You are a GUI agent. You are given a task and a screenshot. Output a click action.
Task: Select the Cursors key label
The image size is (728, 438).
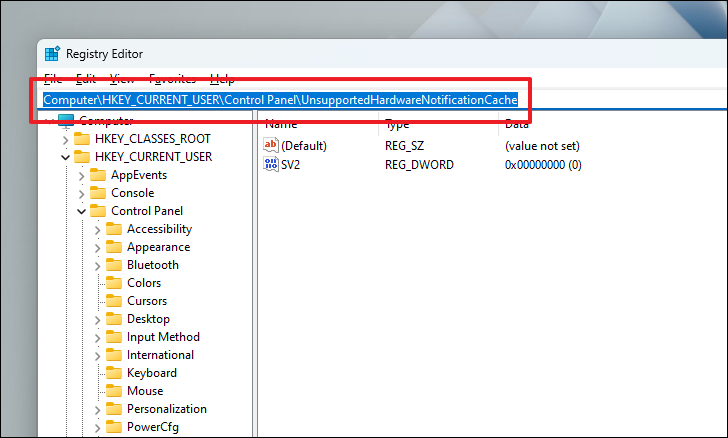point(147,301)
